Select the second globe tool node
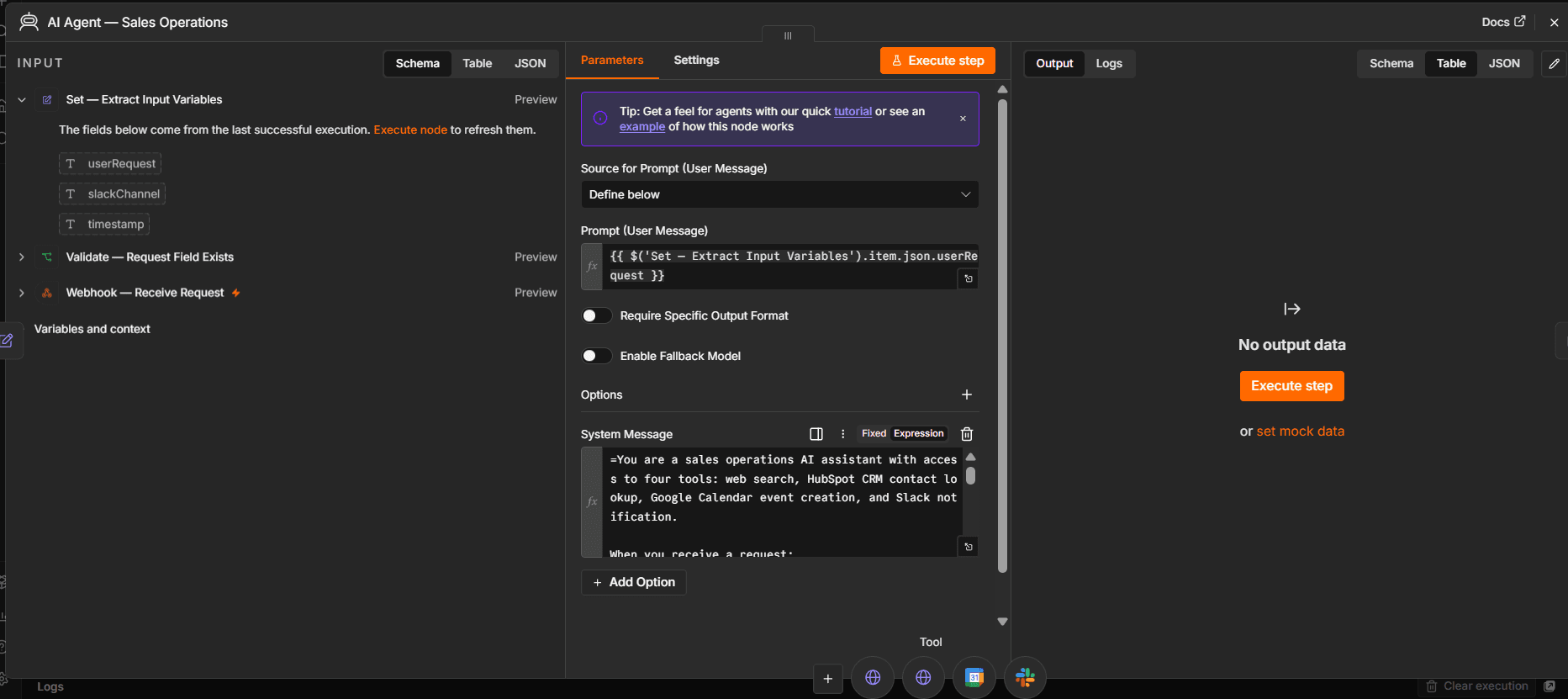The image size is (1568, 699). (923, 677)
